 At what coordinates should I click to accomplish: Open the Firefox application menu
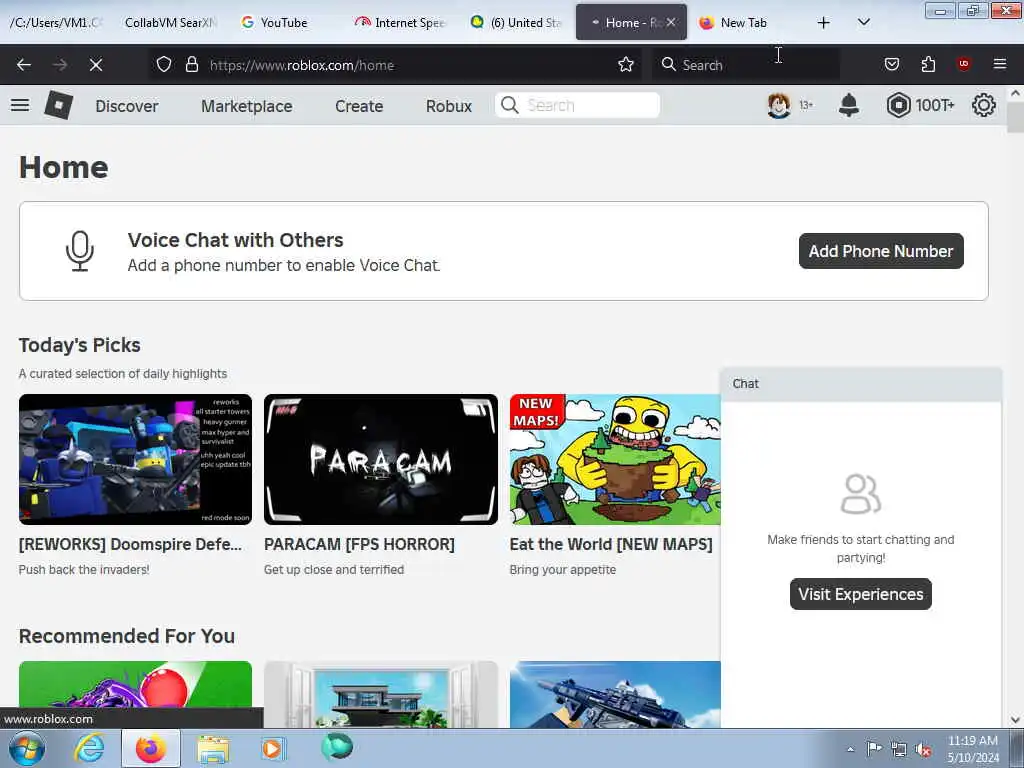click(1000, 64)
